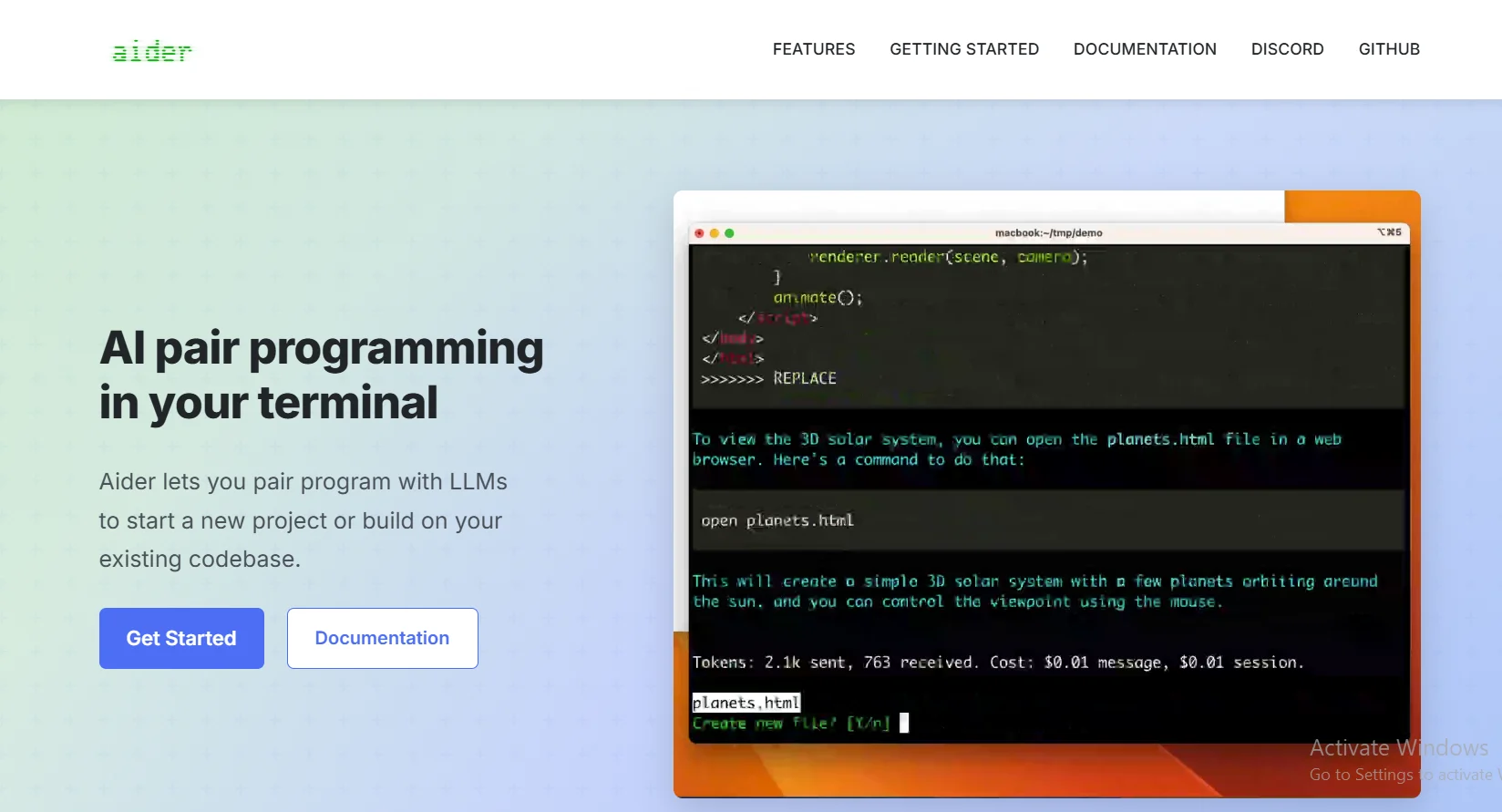
Task: Click the red close dot in terminal demo
Action: click(700, 233)
